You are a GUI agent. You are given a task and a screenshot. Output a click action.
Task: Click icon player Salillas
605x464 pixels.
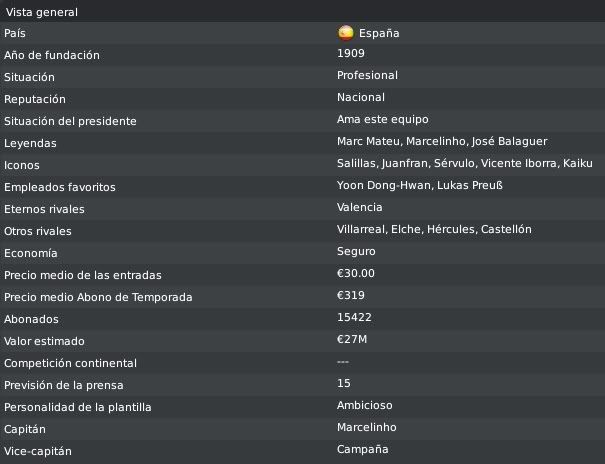pyautogui.click(x=356, y=164)
